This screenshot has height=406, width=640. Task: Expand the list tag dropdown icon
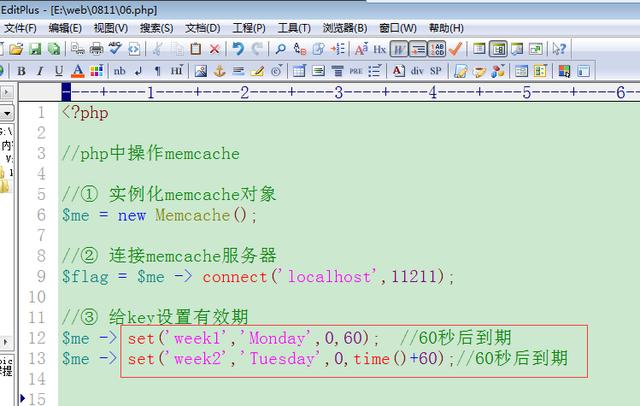click(x=375, y=71)
